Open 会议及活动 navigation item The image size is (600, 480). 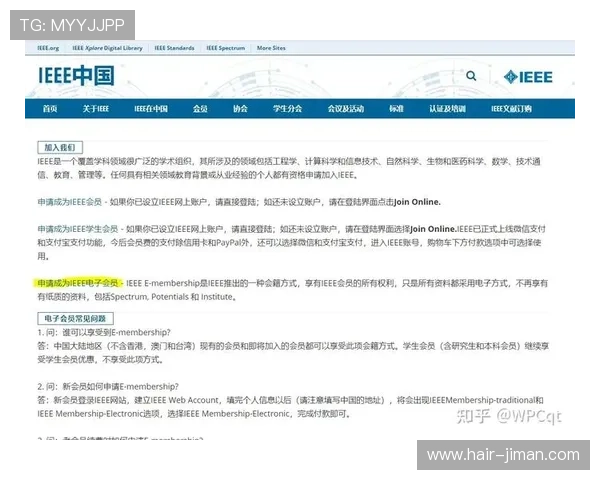click(x=346, y=109)
